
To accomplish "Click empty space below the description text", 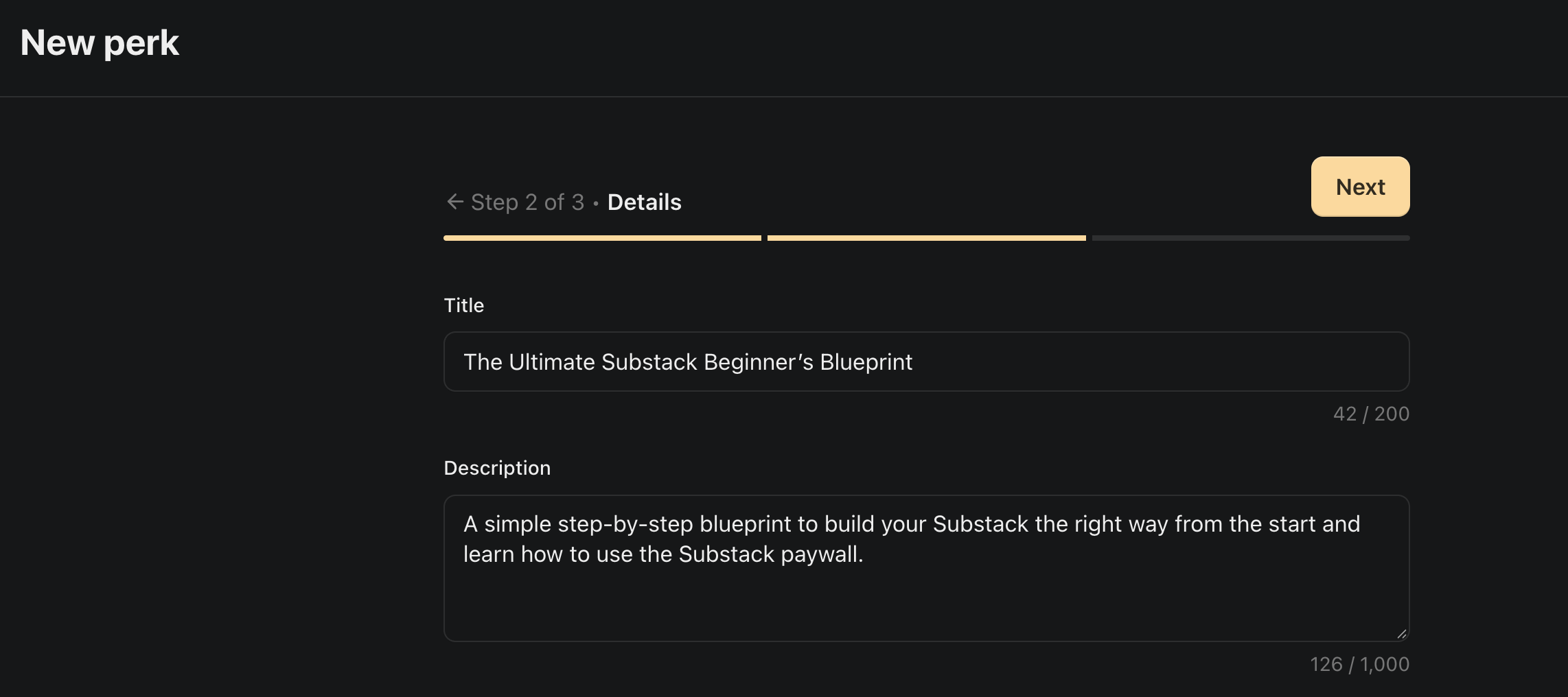I will pyautogui.click(x=926, y=604).
